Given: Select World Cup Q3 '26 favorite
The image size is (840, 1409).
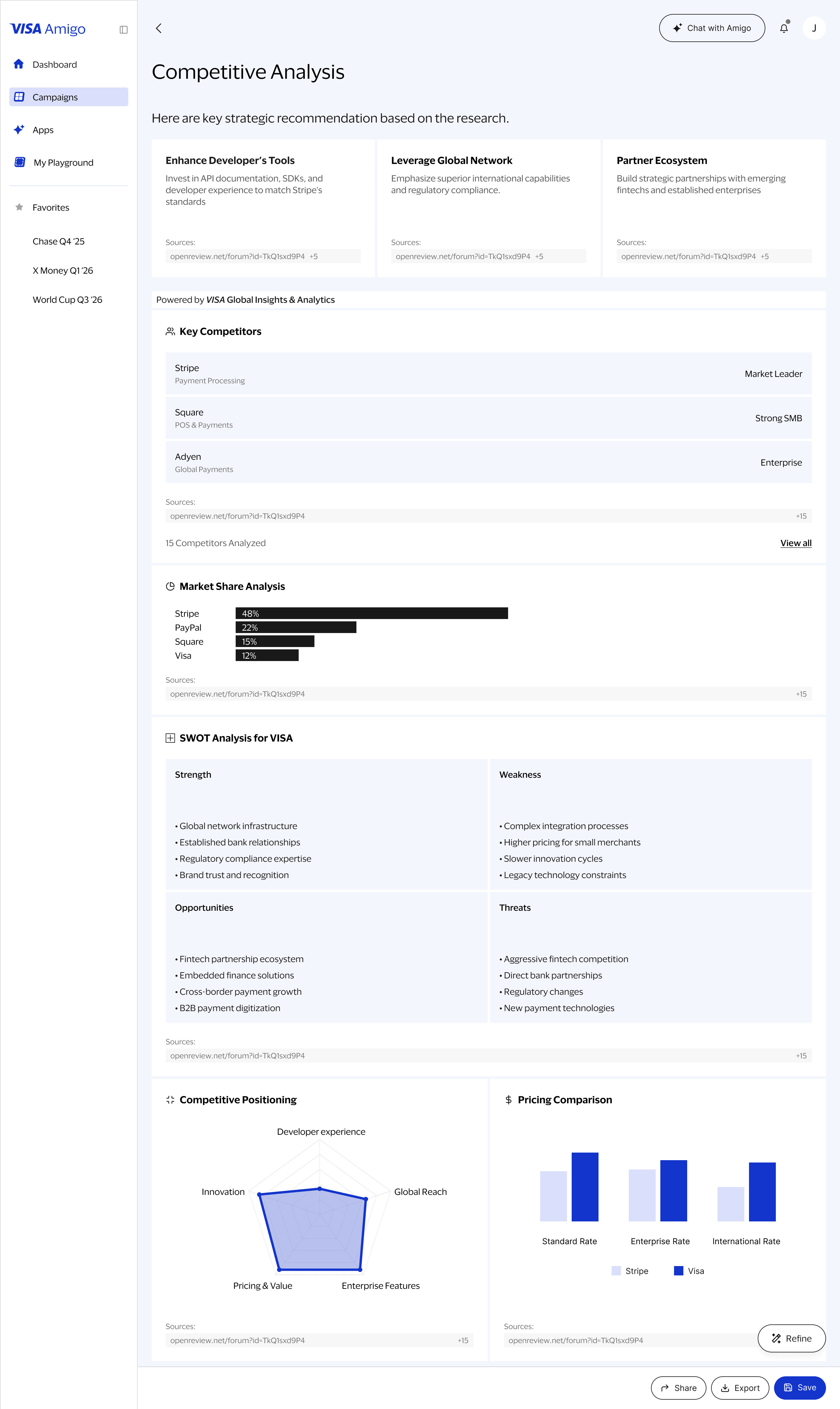Looking at the screenshot, I should pyautogui.click(x=67, y=300).
